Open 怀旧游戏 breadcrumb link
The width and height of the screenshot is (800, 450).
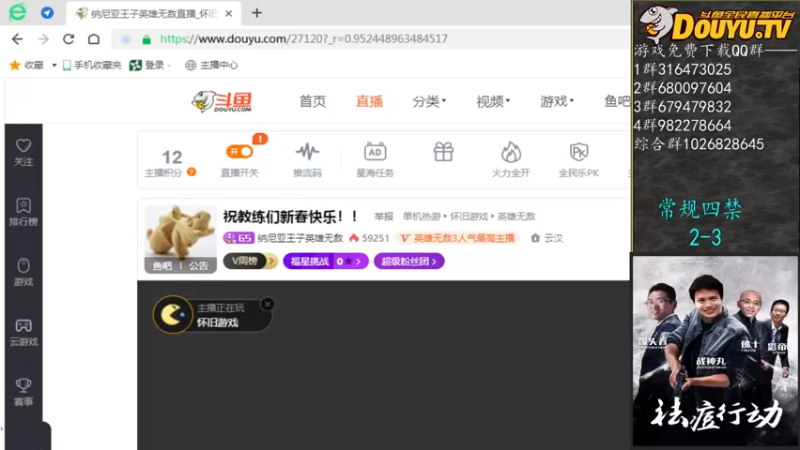[469, 216]
